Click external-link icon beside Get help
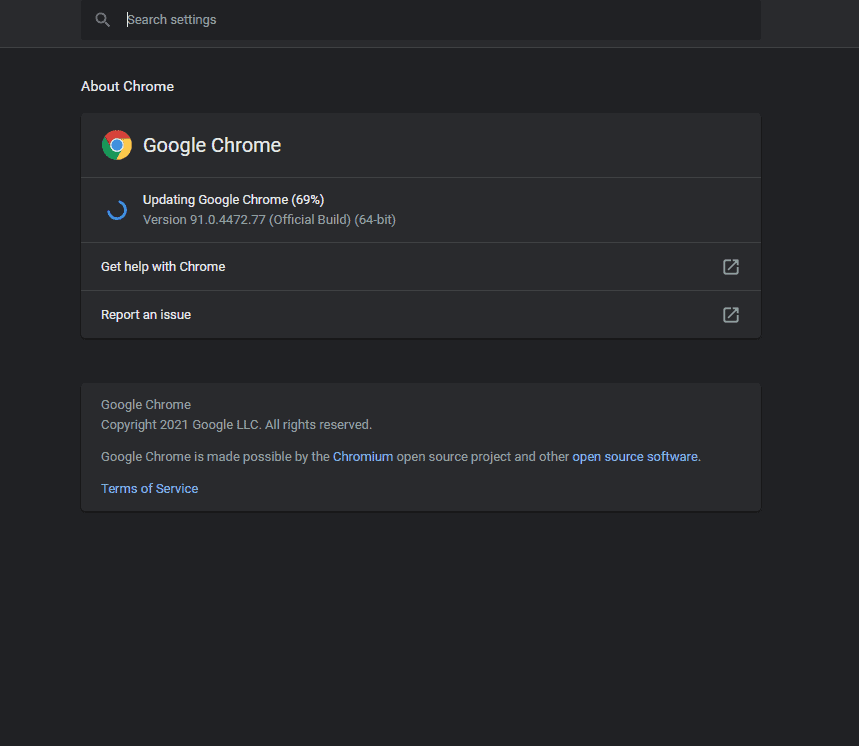 pyautogui.click(x=731, y=267)
